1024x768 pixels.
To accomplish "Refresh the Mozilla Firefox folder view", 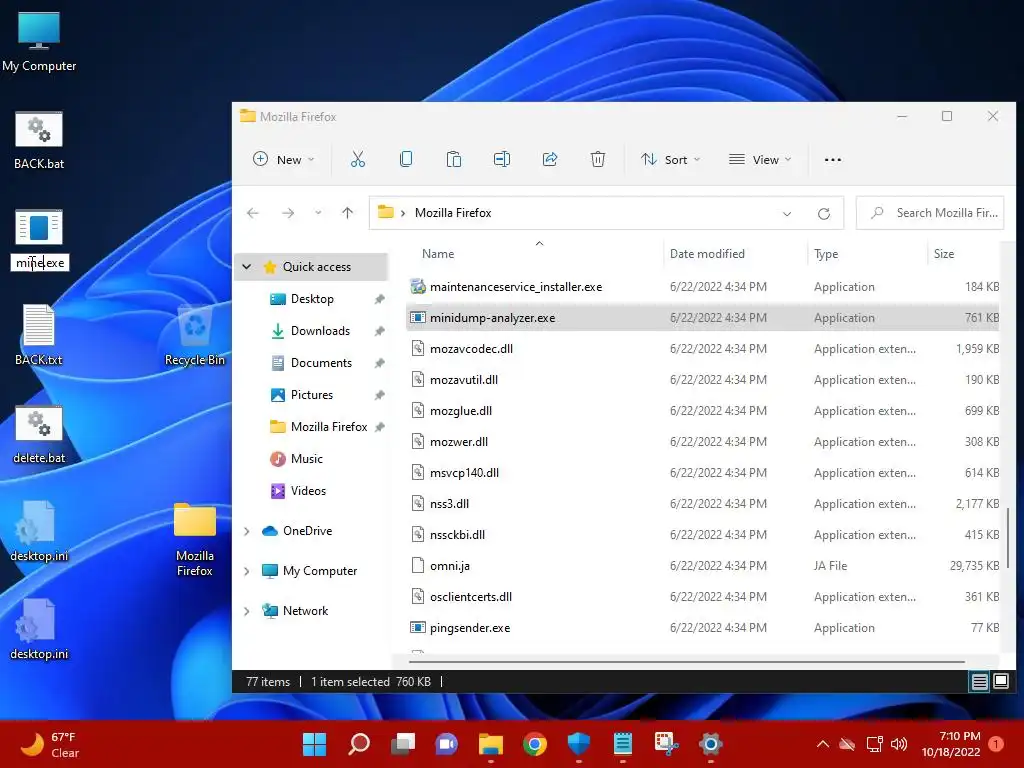I will pyautogui.click(x=824, y=214).
